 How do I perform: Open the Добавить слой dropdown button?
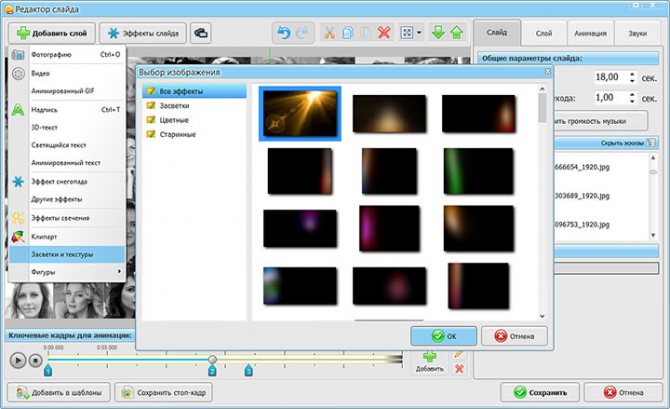coord(50,33)
